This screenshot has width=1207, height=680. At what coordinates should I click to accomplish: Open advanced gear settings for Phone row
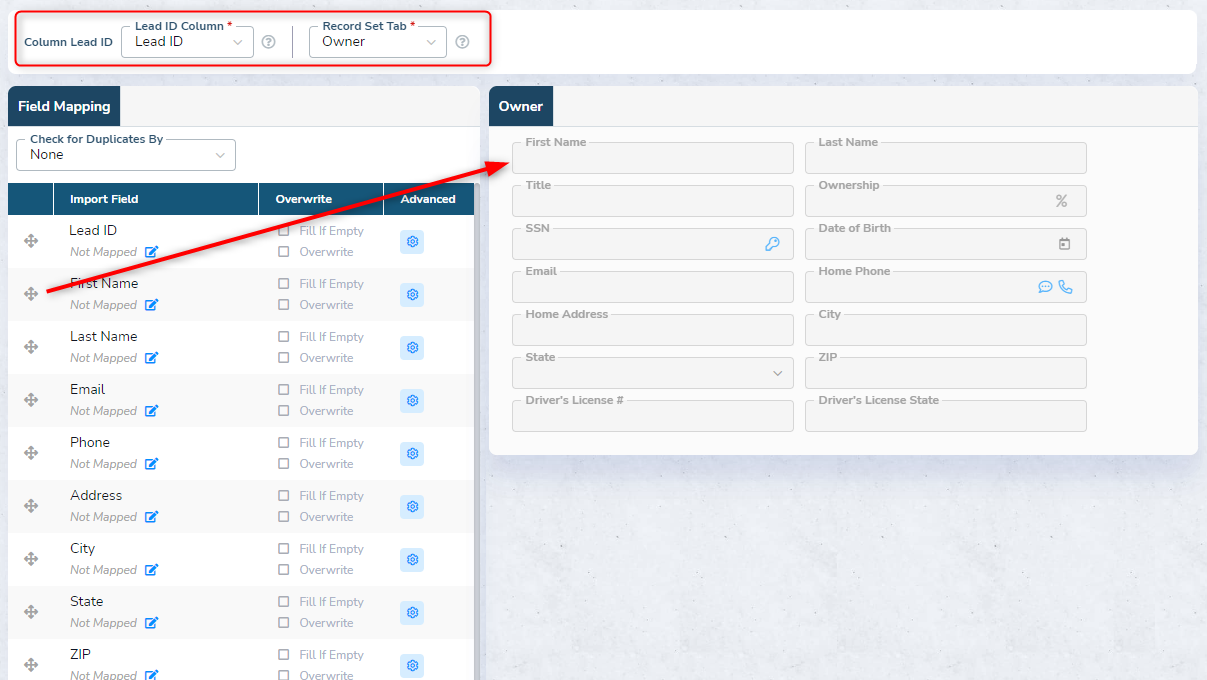[412, 454]
